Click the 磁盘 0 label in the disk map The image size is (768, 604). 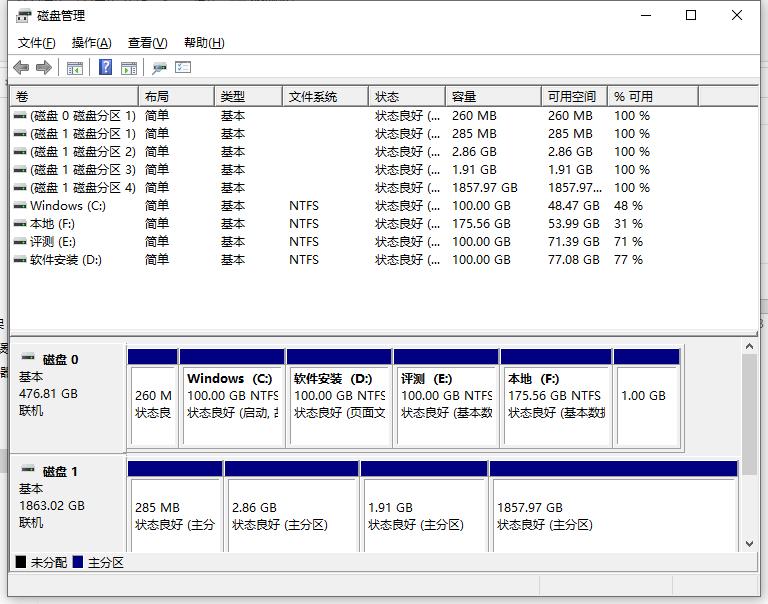[60, 360]
